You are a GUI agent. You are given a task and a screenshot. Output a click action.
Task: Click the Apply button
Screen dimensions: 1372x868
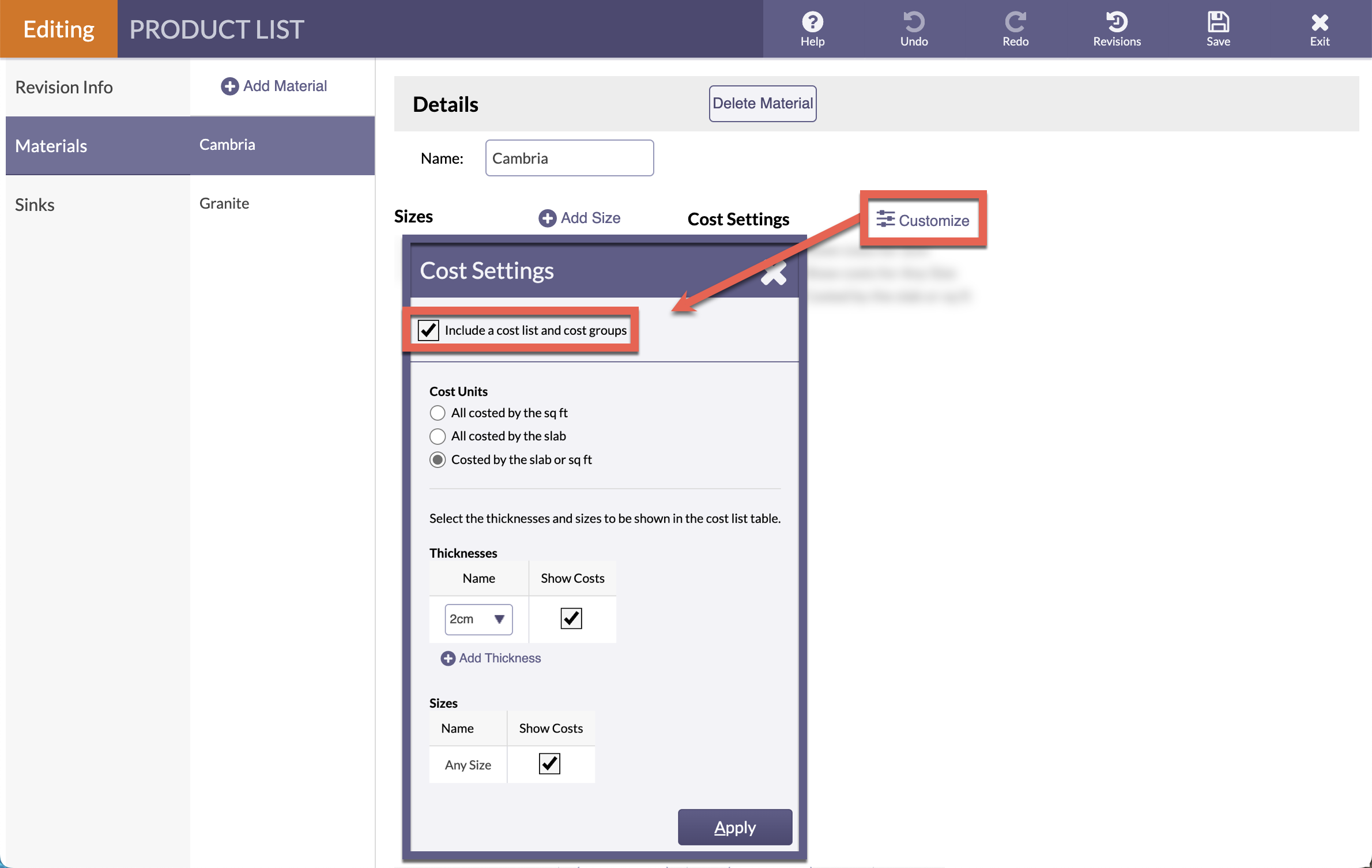pos(734,827)
